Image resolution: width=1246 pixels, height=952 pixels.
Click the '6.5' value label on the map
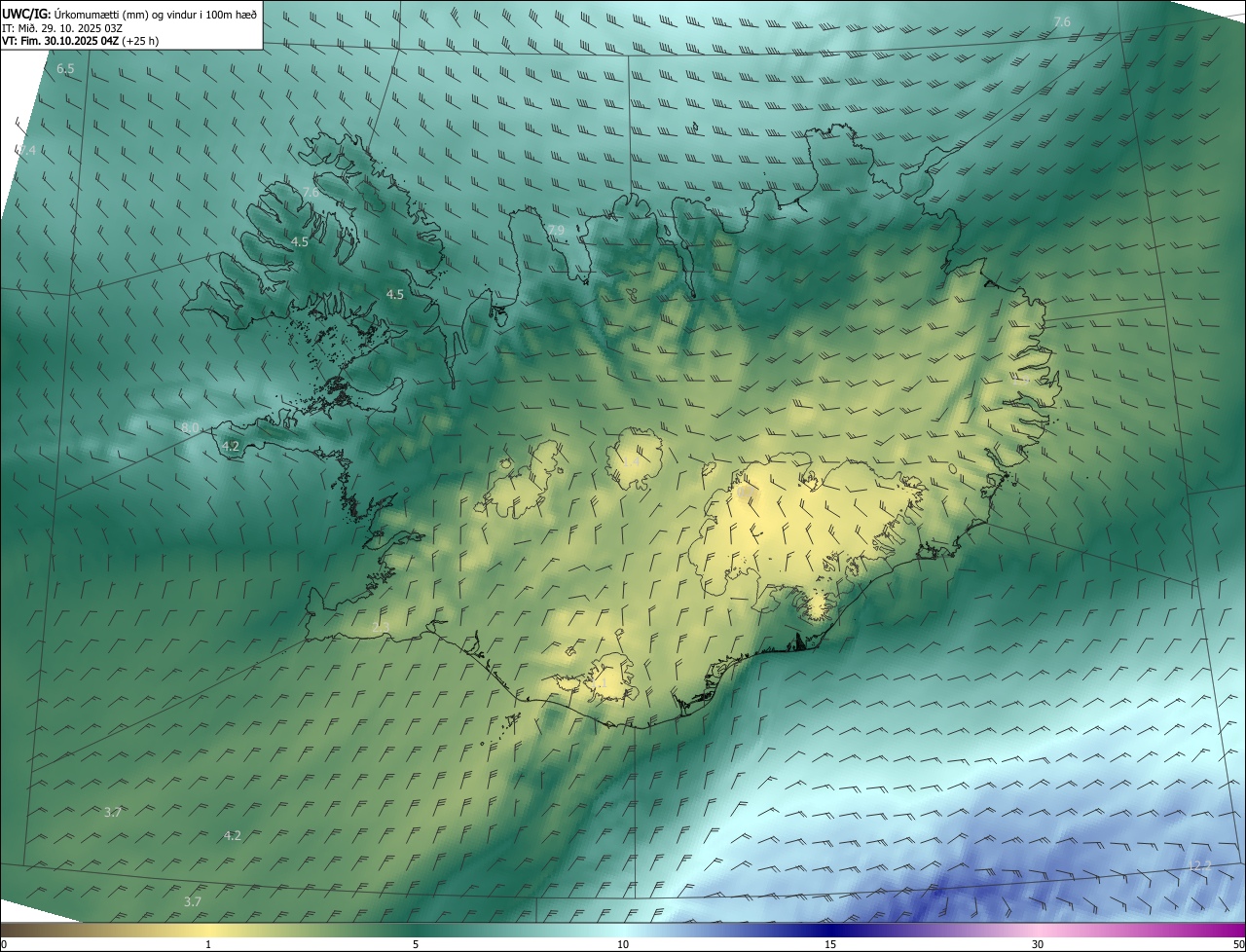(x=65, y=69)
